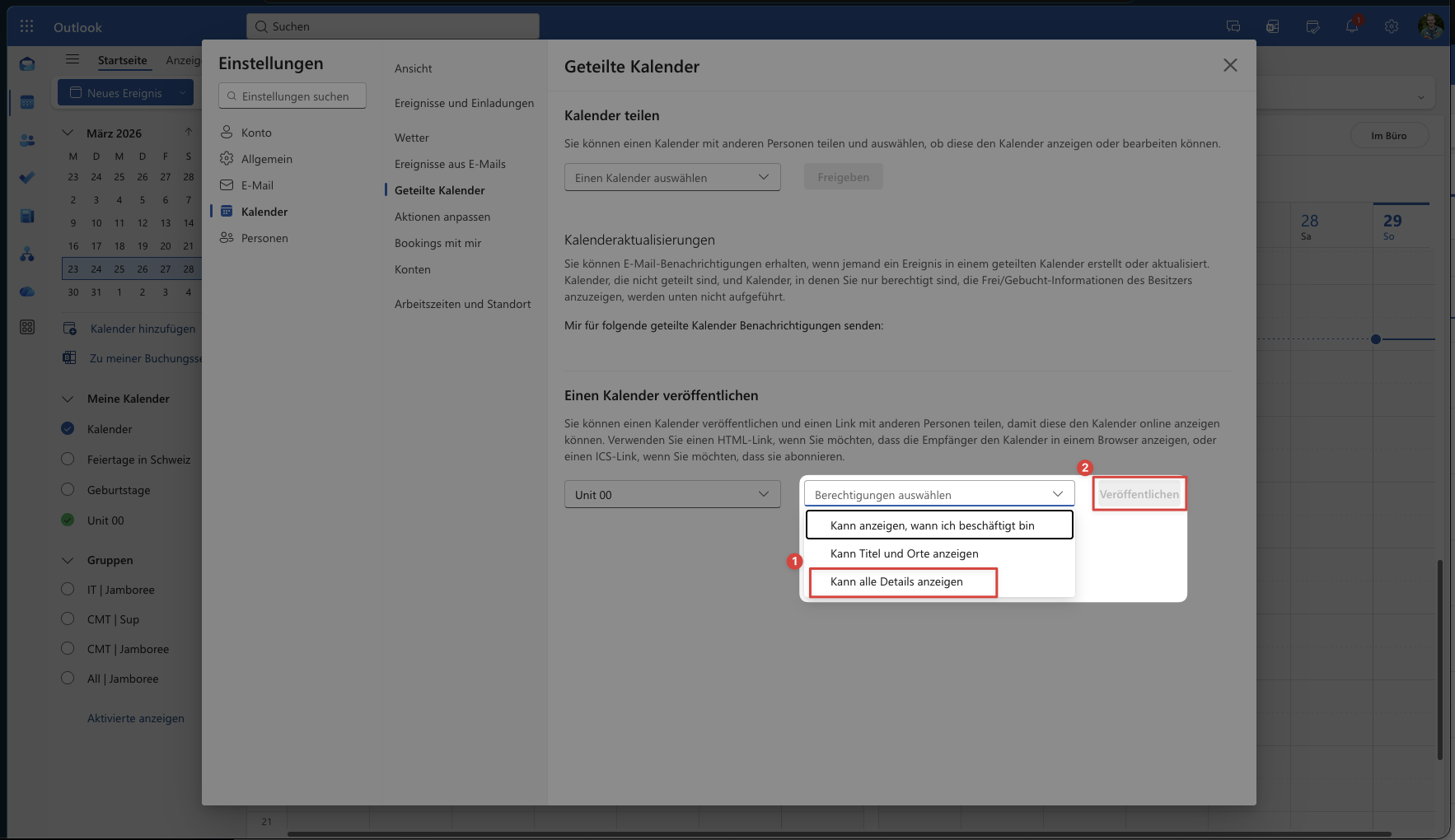Open the Einen Kalender auswählen dropdown

(671, 176)
